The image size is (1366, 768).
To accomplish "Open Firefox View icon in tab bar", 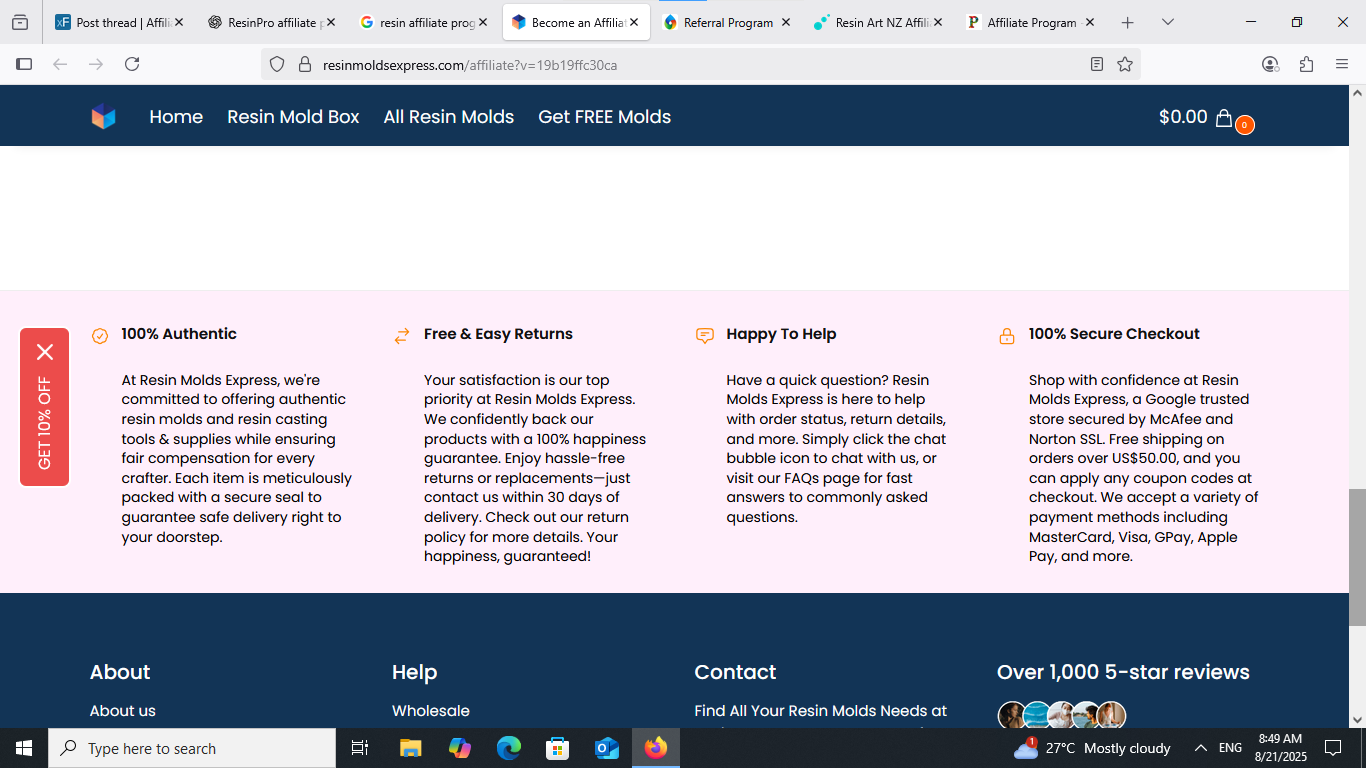I will point(20,22).
